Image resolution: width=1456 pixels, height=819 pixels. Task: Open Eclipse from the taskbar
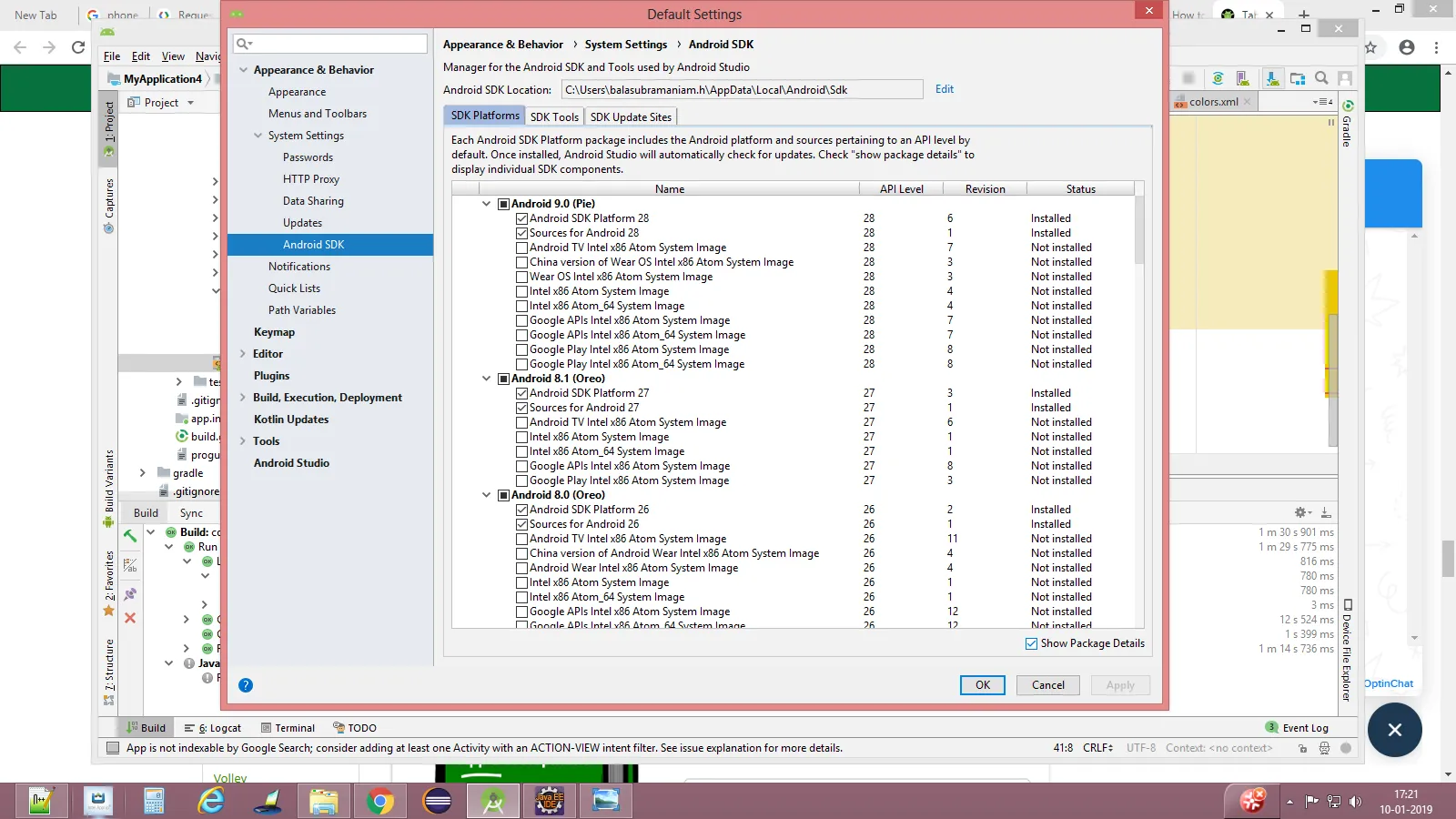(x=437, y=801)
